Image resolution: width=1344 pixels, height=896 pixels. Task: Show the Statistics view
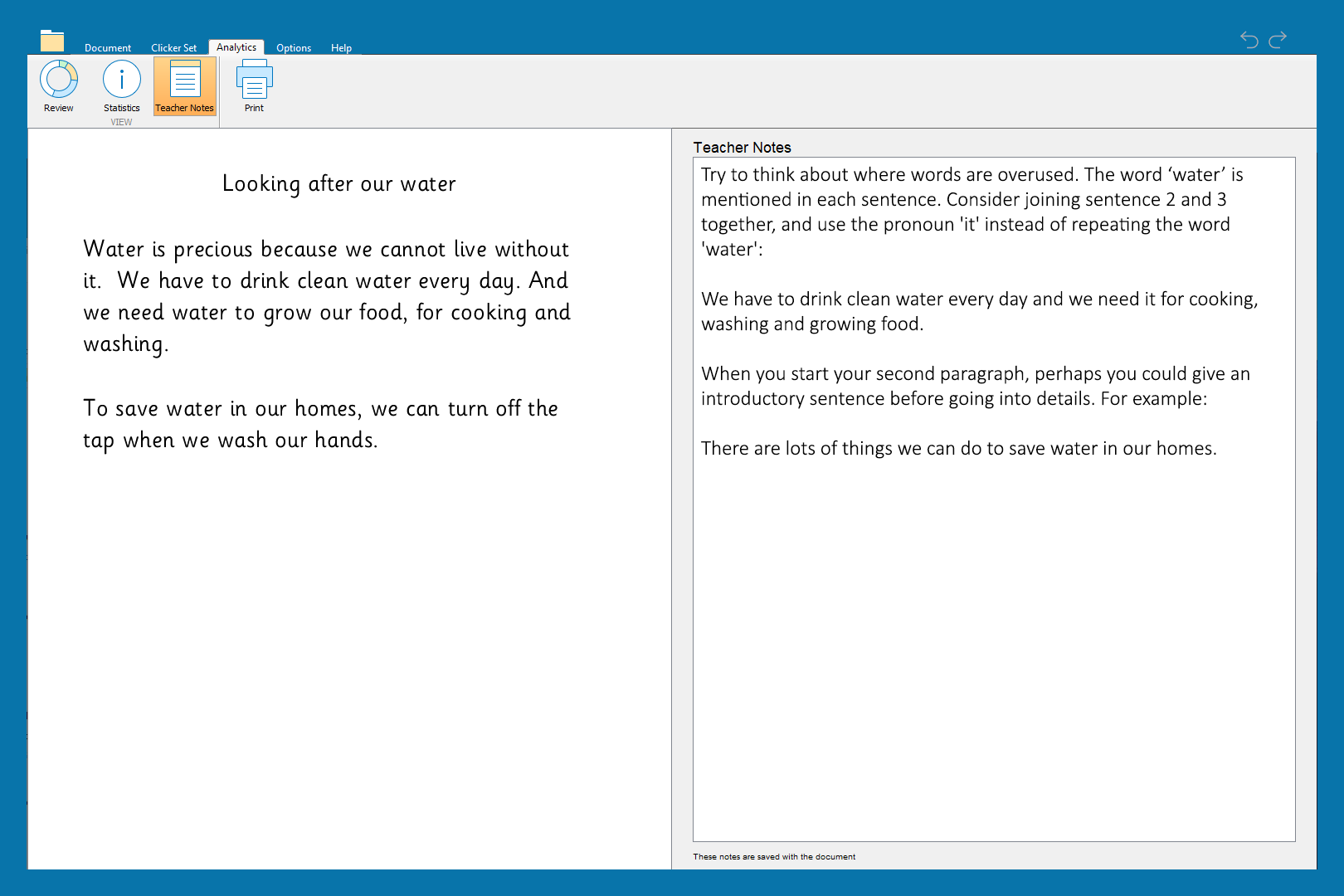pyautogui.click(x=122, y=86)
